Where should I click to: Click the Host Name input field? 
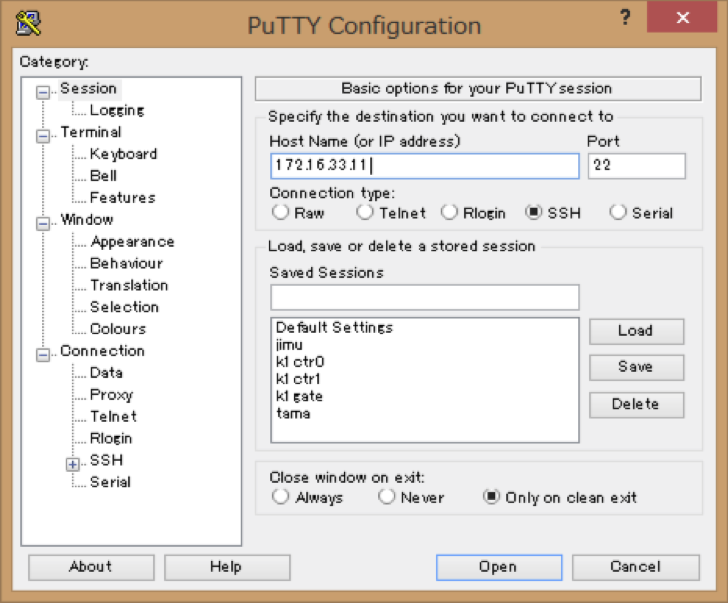click(424, 166)
